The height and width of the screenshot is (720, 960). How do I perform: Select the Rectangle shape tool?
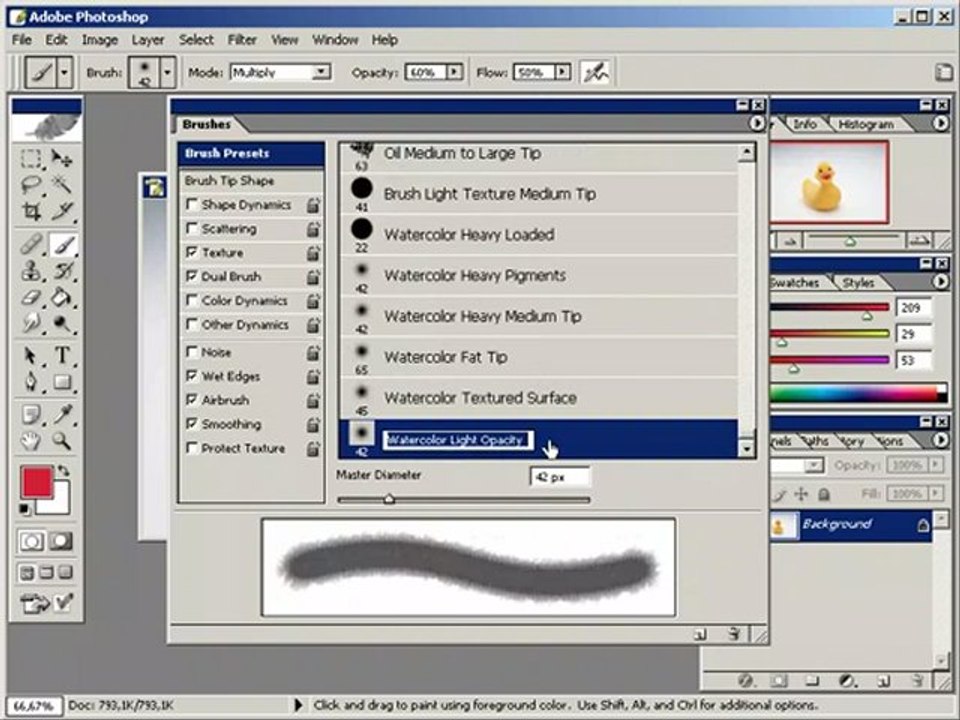tap(61, 382)
